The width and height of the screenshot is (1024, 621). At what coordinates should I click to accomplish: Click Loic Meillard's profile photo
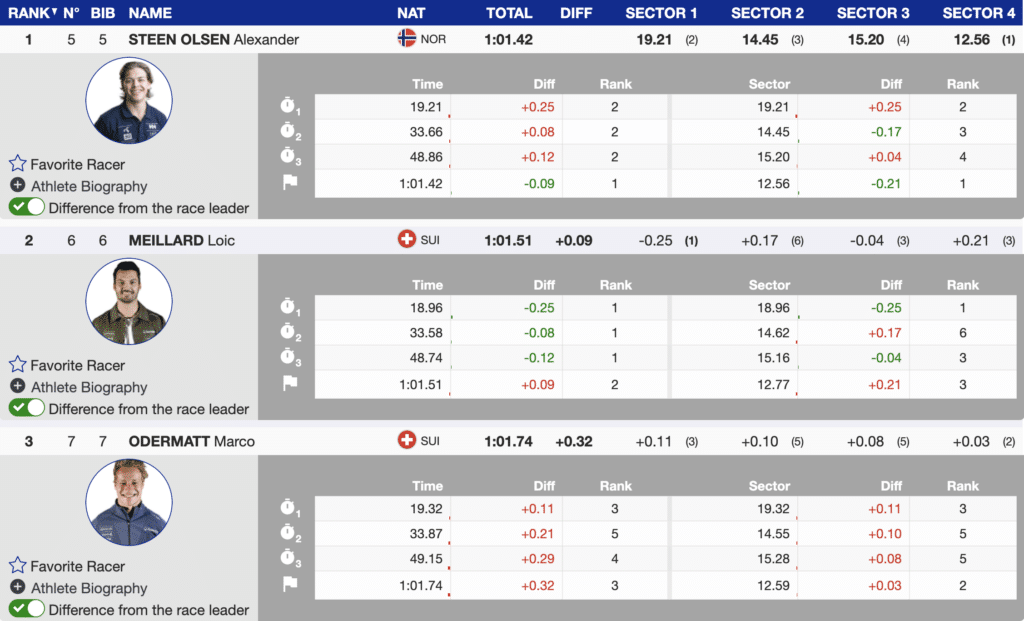pyautogui.click(x=129, y=302)
